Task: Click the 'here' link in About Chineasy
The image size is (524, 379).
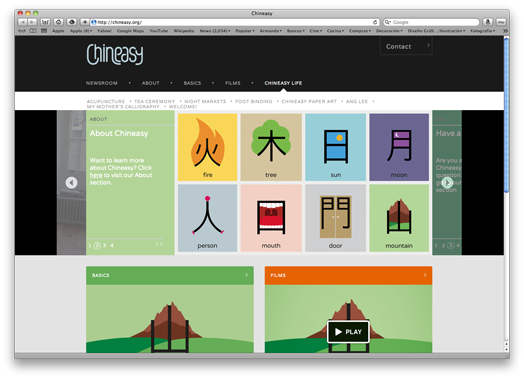Action: pyautogui.click(x=96, y=175)
